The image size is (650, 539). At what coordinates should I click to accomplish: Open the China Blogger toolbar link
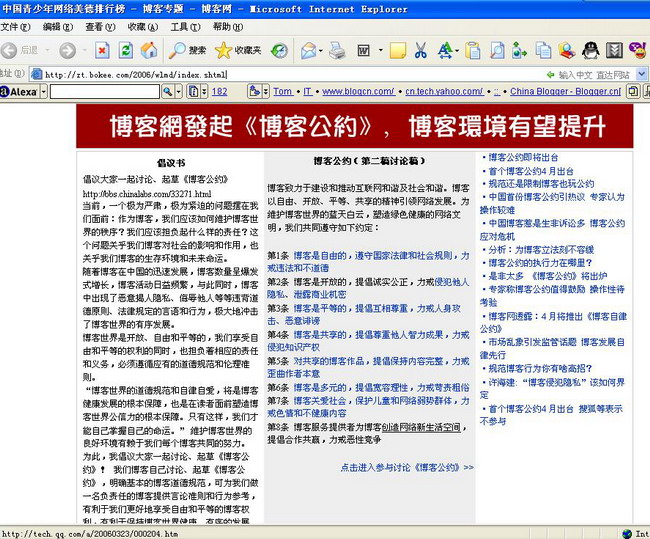(567, 91)
